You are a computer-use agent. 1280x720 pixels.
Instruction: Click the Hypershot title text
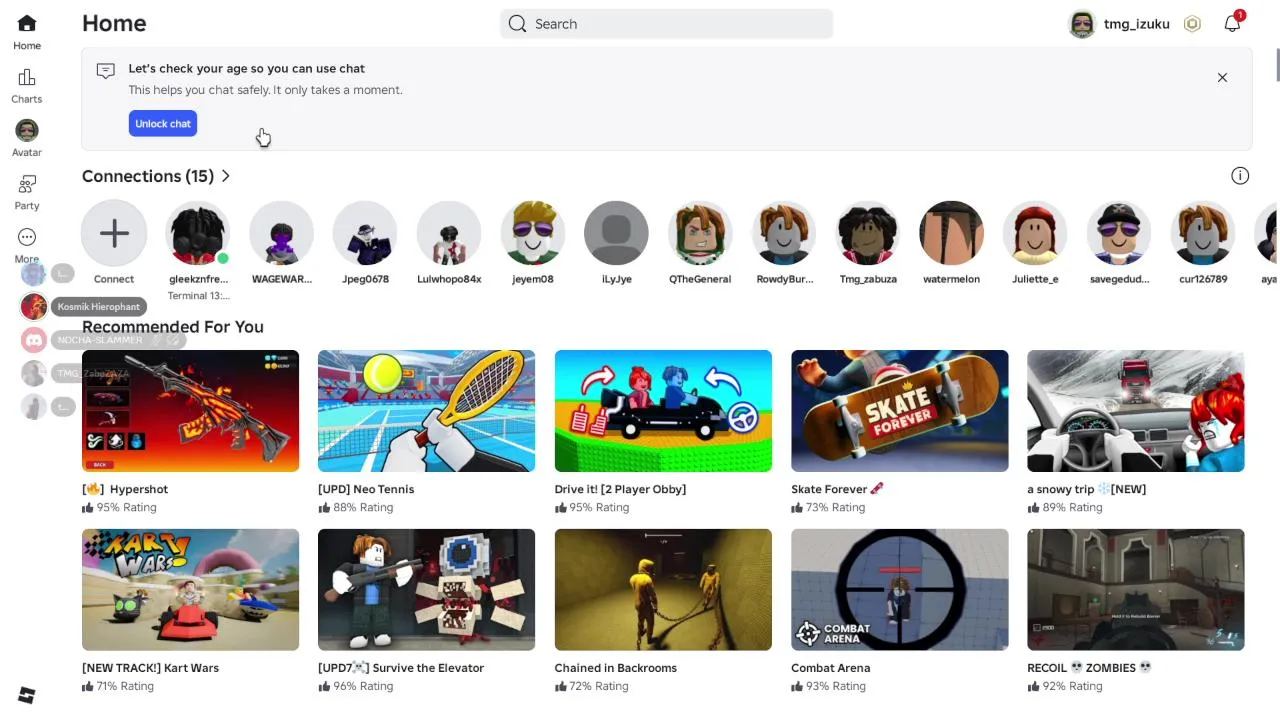pos(125,489)
